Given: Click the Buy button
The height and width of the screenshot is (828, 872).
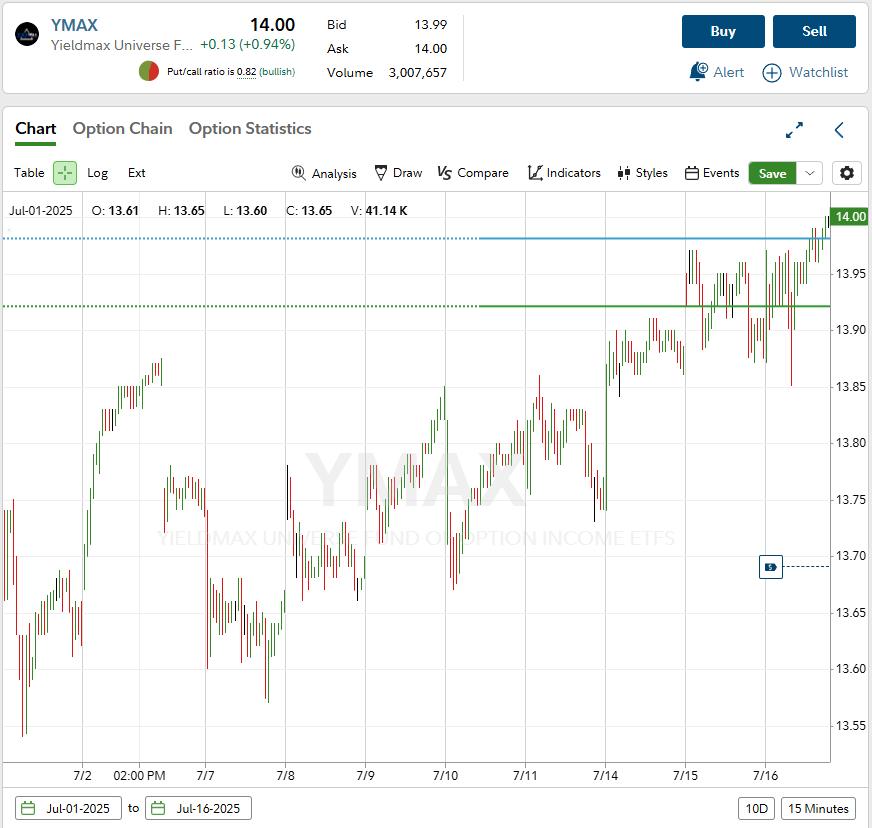Looking at the screenshot, I should [723, 31].
